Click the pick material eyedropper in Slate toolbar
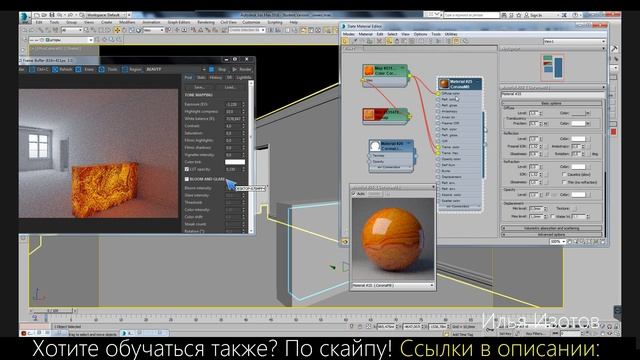The width and height of the screenshot is (640, 360). (354, 41)
